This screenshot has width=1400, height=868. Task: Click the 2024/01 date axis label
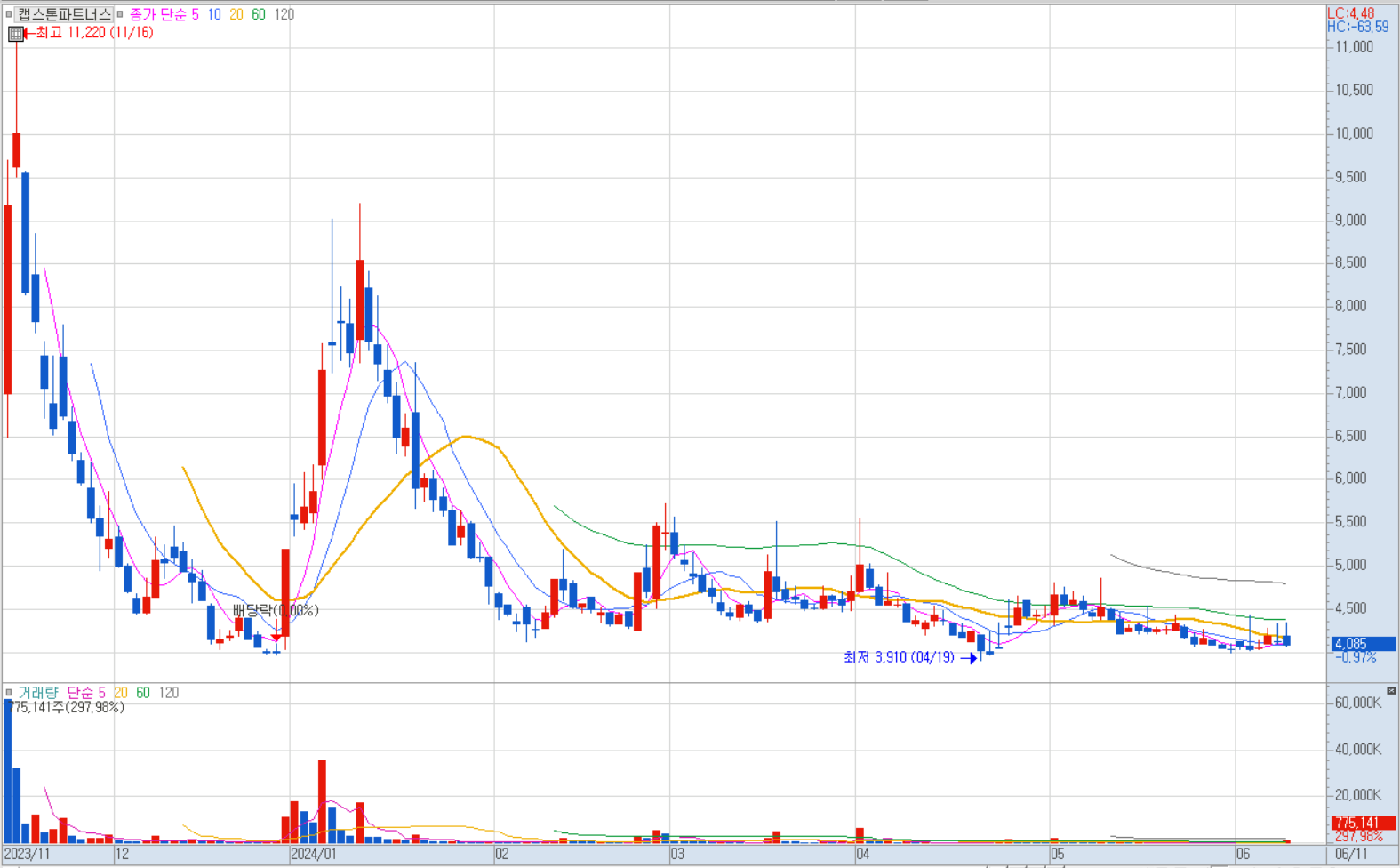pyautogui.click(x=314, y=854)
